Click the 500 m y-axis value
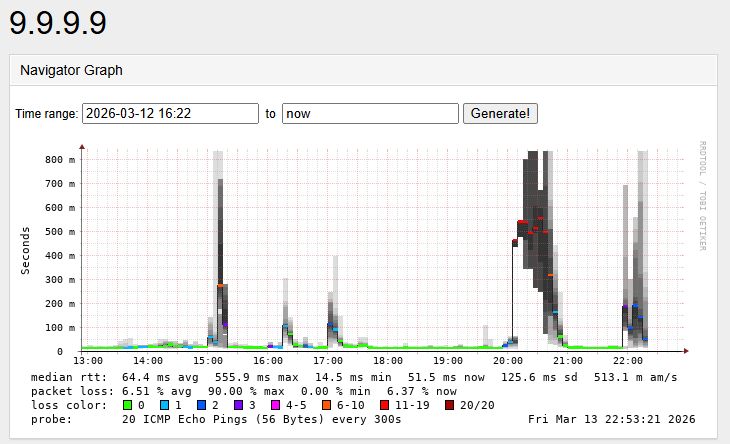 [x=60, y=232]
